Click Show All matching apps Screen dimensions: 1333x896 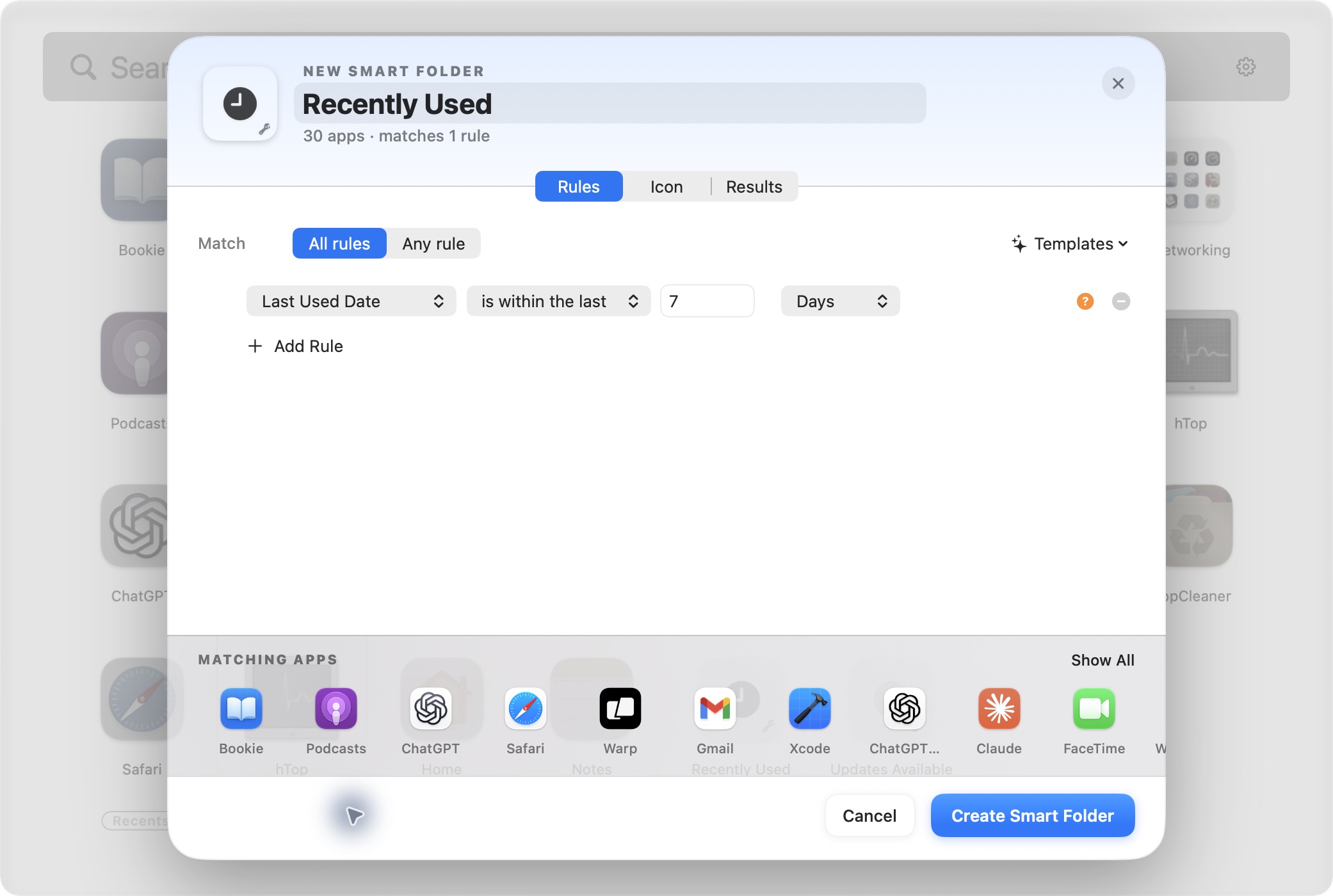click(1103, 660)
